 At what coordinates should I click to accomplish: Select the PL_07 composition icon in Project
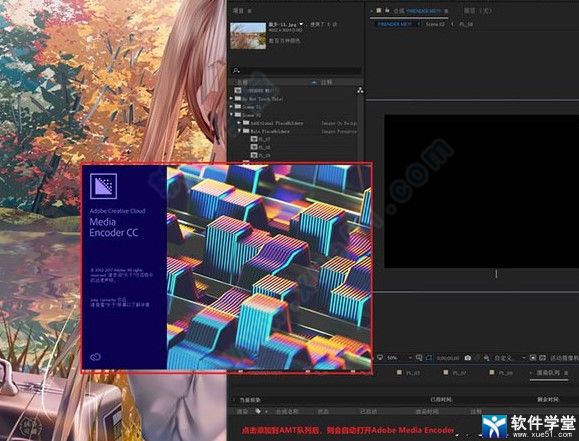point(254,139)
